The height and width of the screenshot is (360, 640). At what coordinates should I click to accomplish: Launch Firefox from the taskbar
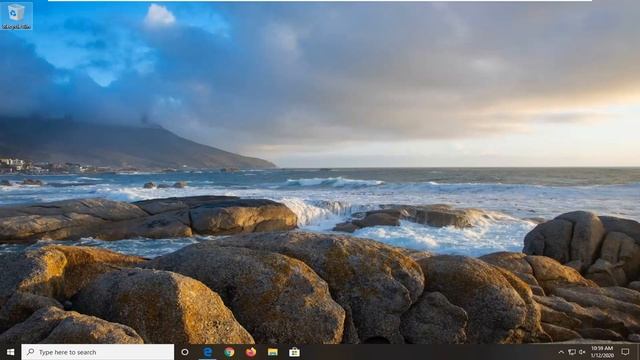tap(251, 352)
